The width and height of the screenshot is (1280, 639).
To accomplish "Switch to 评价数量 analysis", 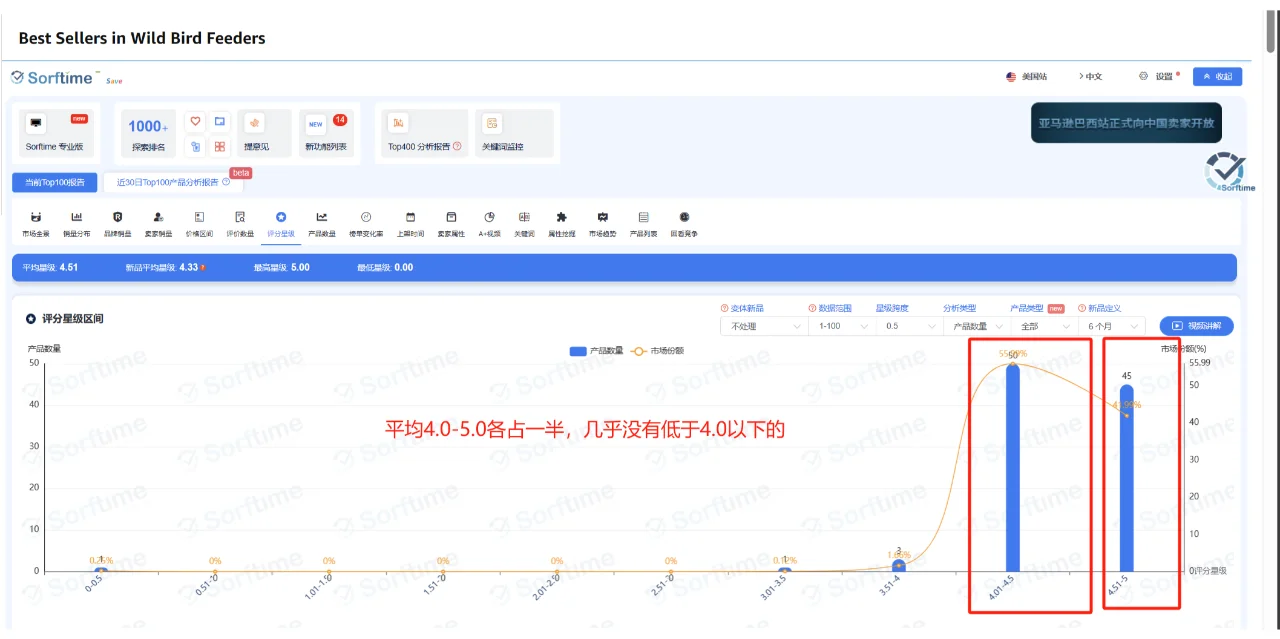I will pyautogui.click(x=240, y=221).
